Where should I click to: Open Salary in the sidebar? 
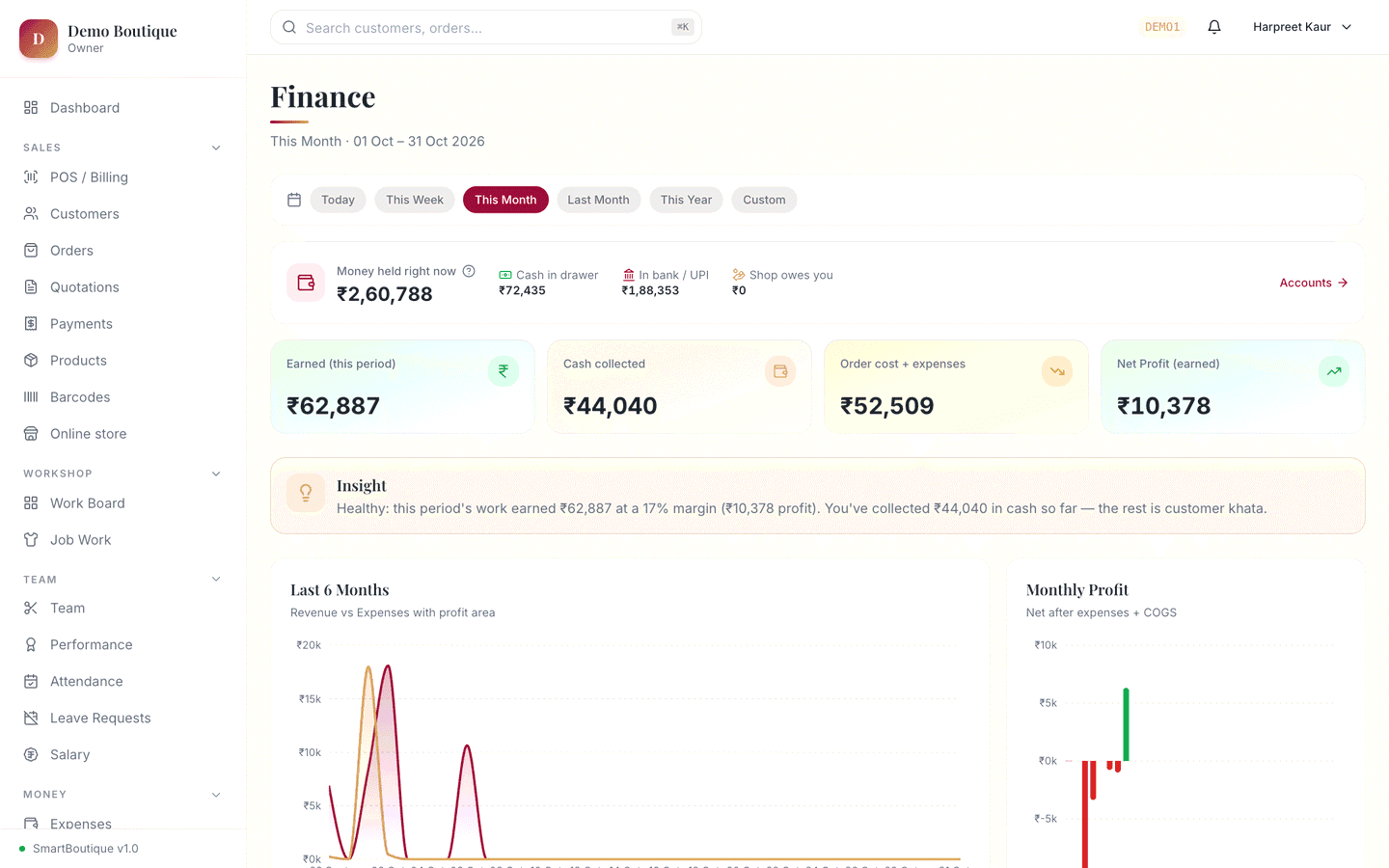pos(123,754)
